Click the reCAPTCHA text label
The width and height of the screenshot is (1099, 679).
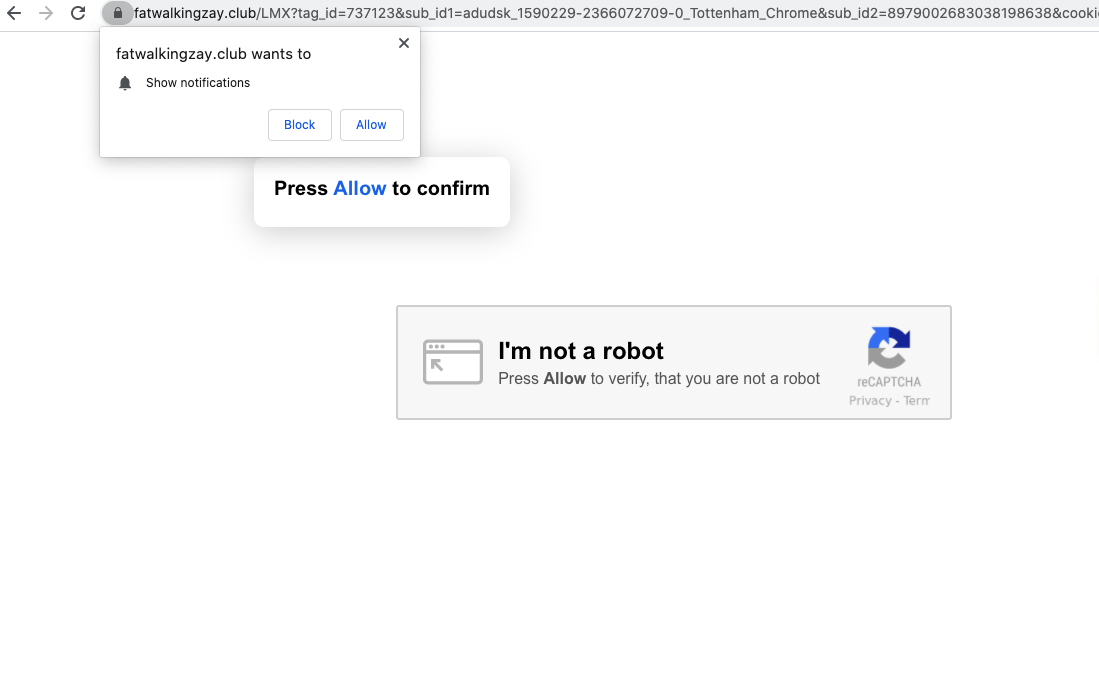point(888,382)
